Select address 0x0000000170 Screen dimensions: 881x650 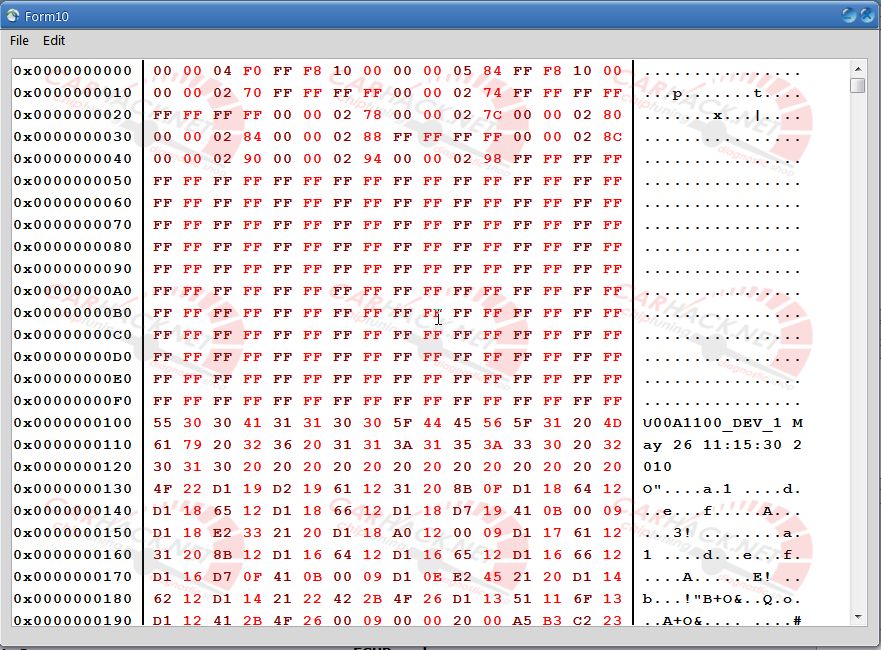point(73,576)
